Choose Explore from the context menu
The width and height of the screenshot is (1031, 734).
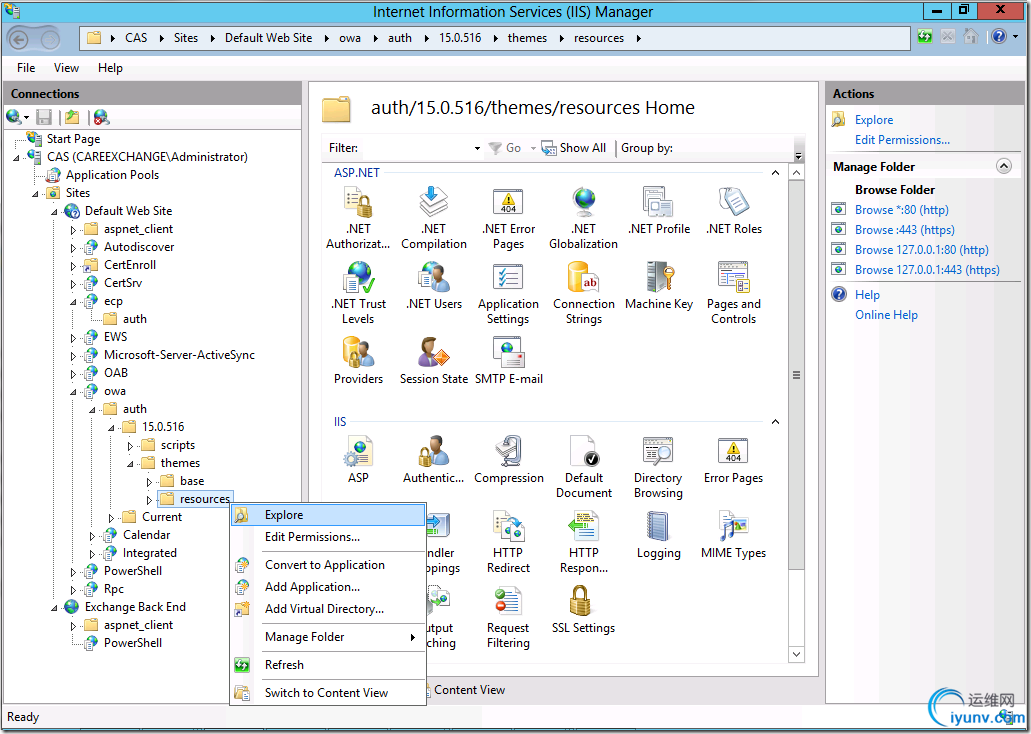(x=327, y=515)
